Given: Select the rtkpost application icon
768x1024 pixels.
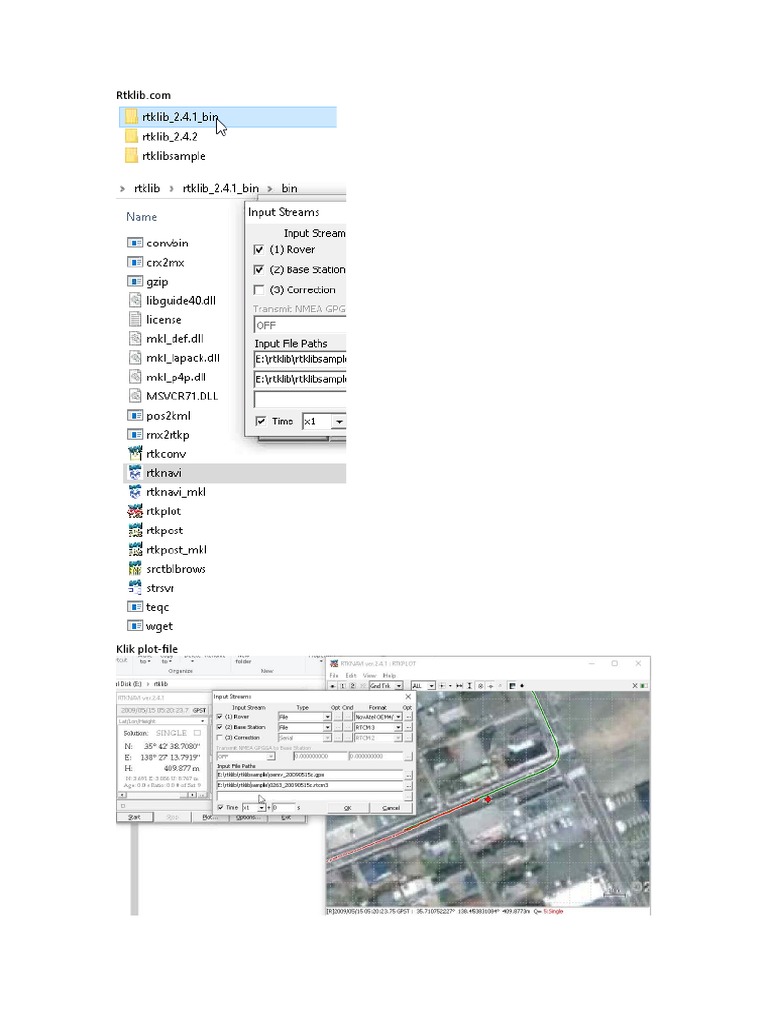Looking at the screenshot, I should pos(135,530).
